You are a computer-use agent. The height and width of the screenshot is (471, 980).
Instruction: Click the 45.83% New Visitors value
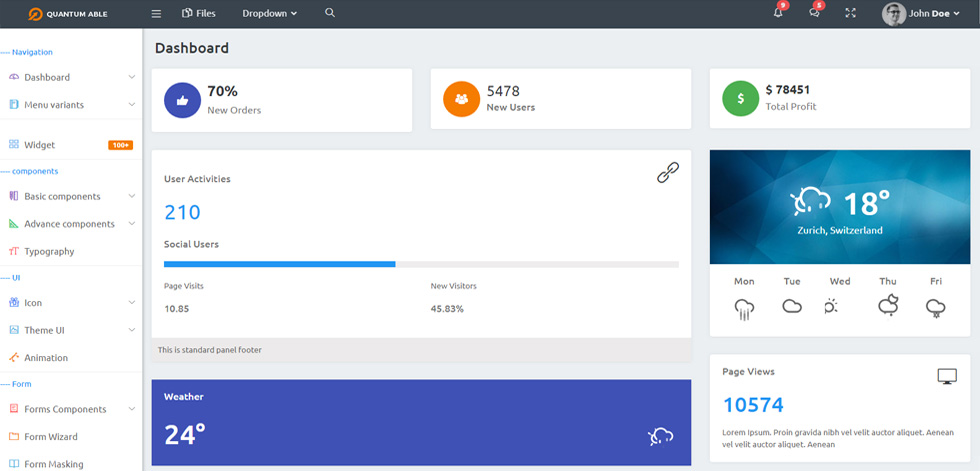(447, 309)
